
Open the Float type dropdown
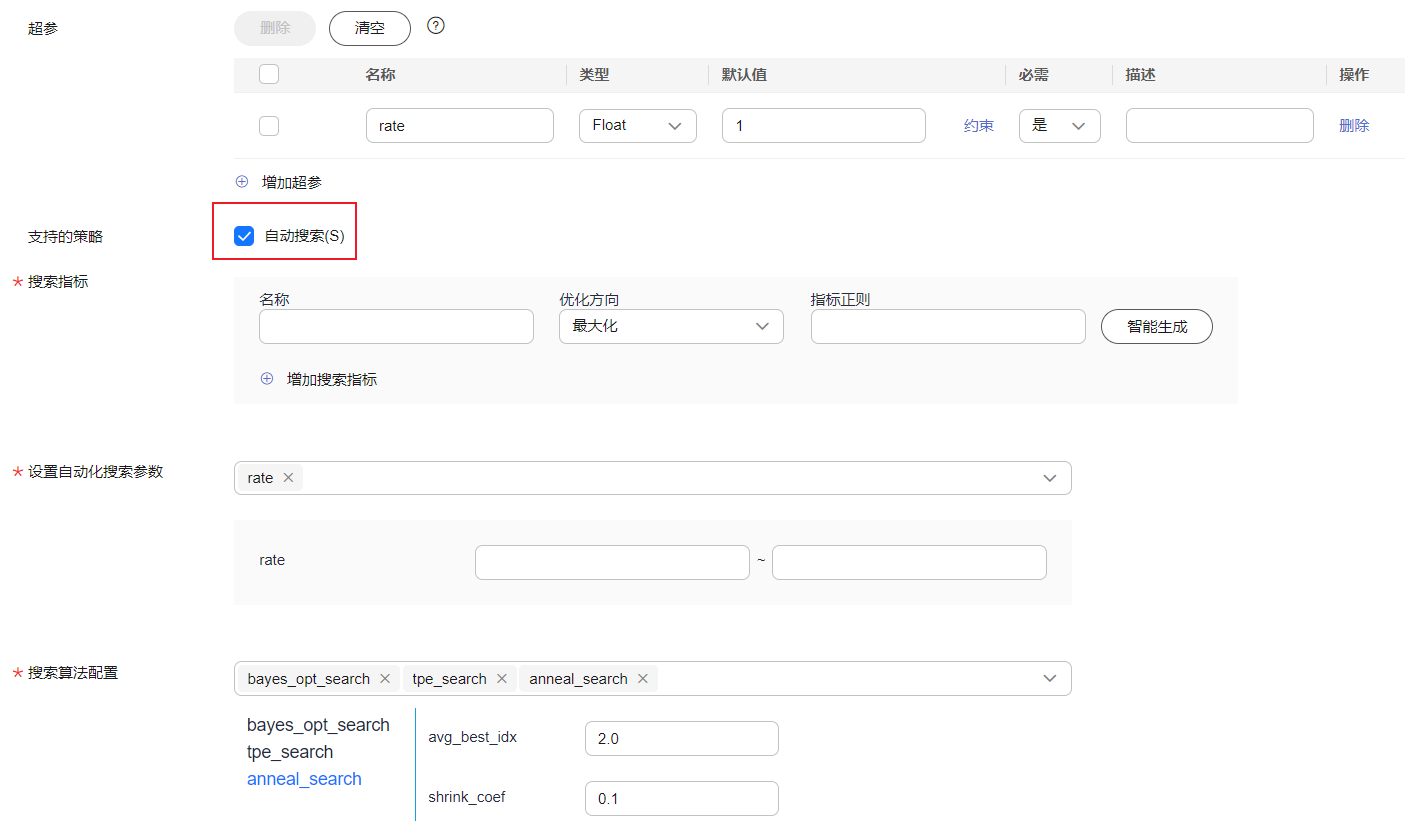[x=638, y=126]
